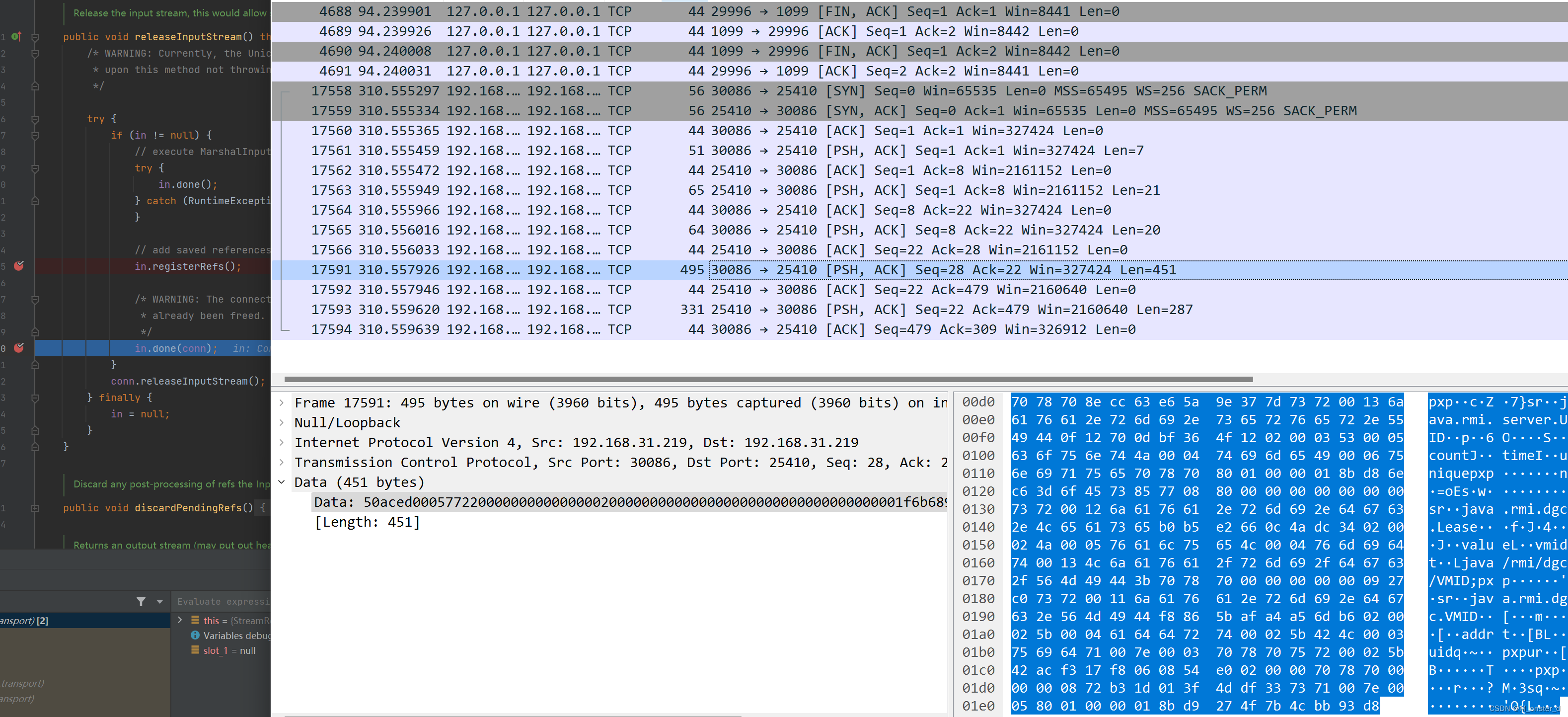The image size is (1568, 717).
Task: Select packet 17560 in the packet list
Action: 919,130
